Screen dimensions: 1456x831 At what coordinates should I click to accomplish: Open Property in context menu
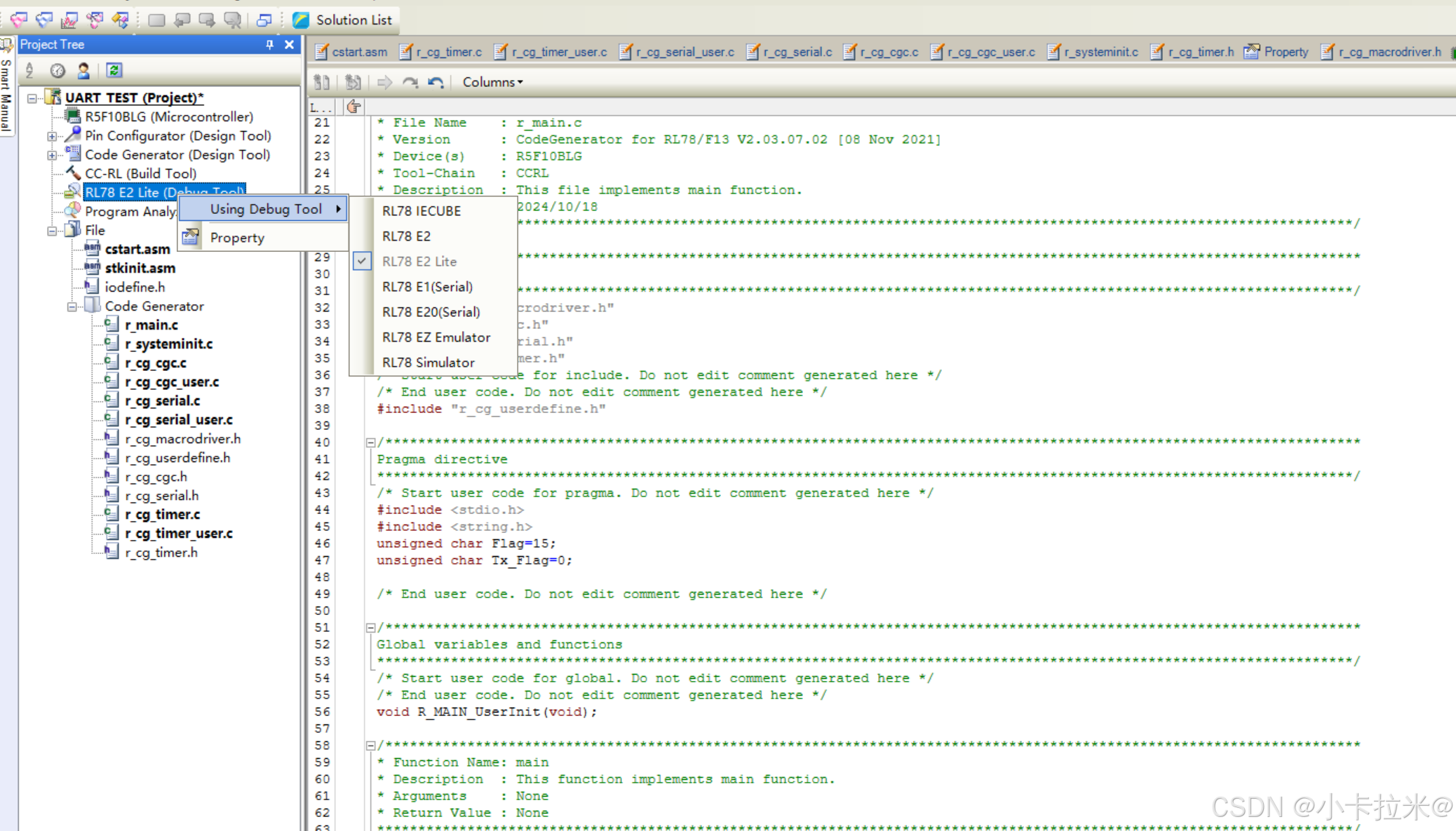pyautogui.click(x=237, y=238)
